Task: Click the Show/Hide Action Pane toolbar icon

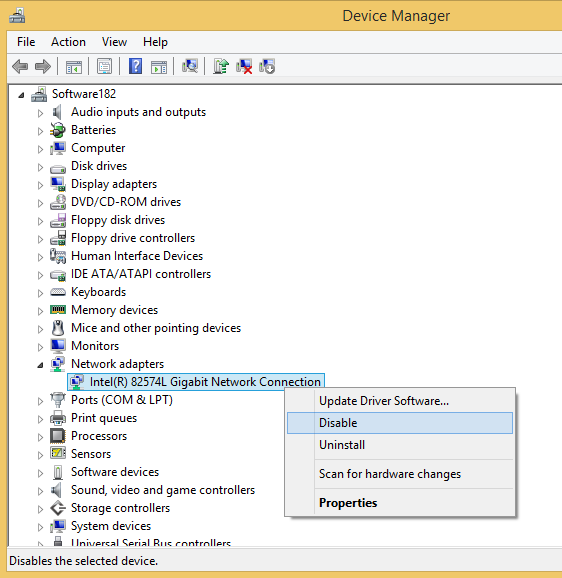Action: tap(159, 67)
